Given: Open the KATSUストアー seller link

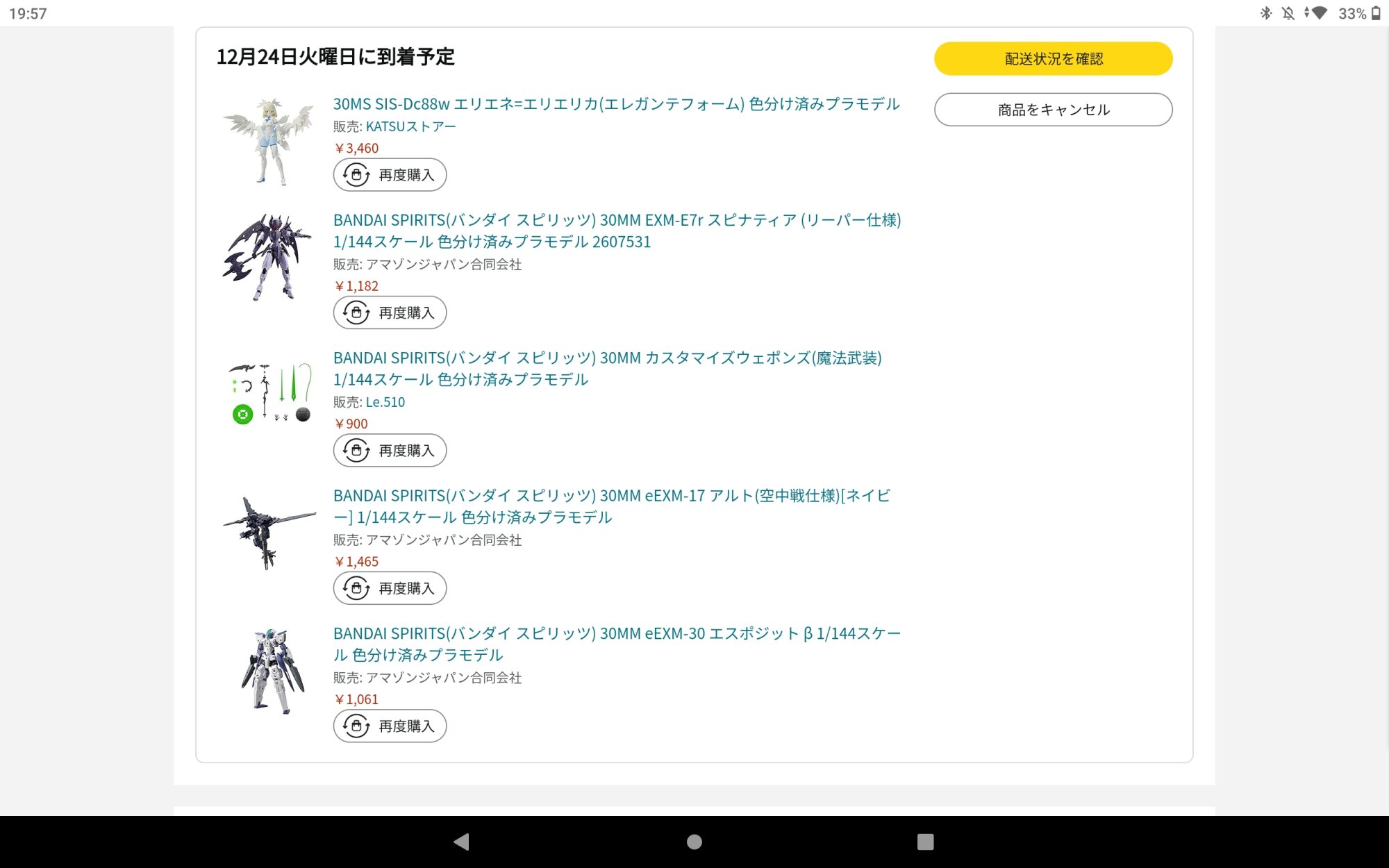Looking at the screenshot, I should tap(410, 126).
